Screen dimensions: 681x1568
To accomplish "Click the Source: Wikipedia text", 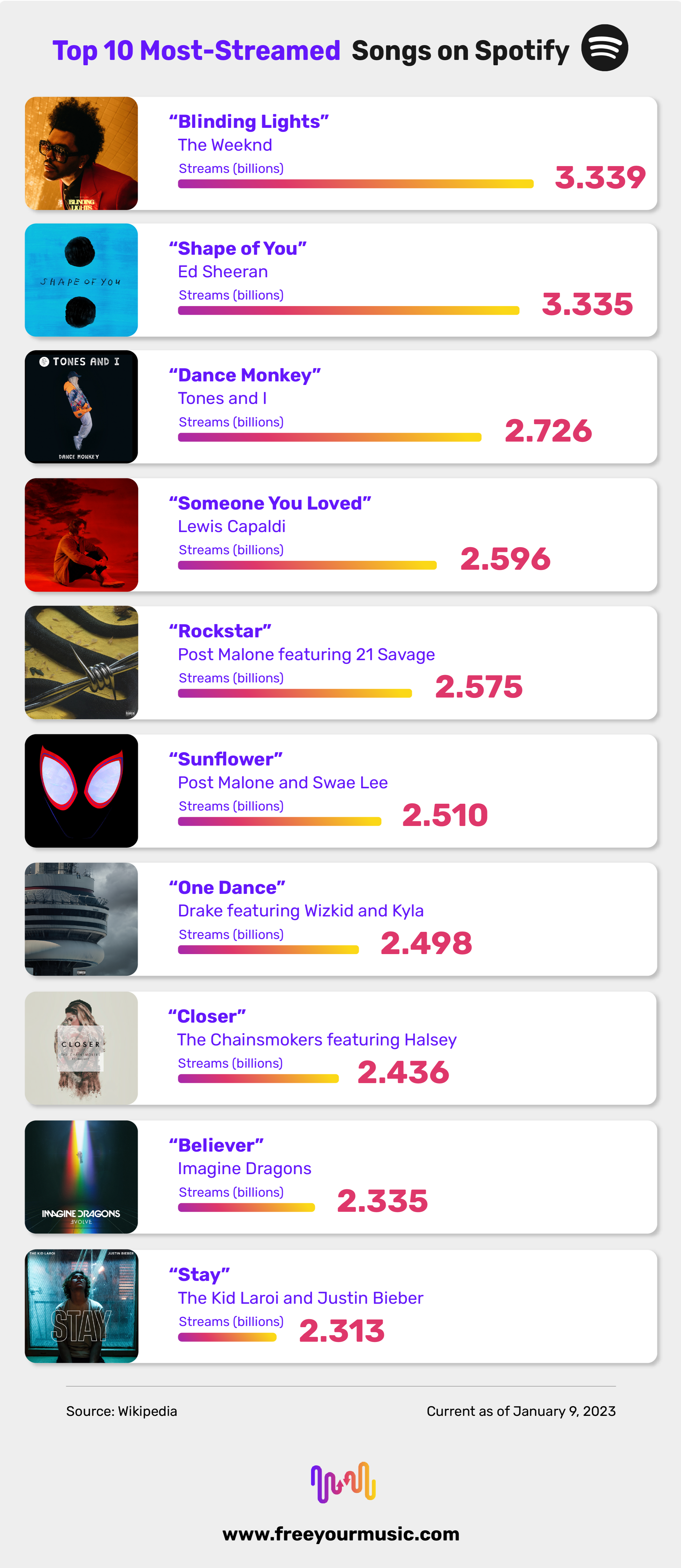I will 122,1411.
